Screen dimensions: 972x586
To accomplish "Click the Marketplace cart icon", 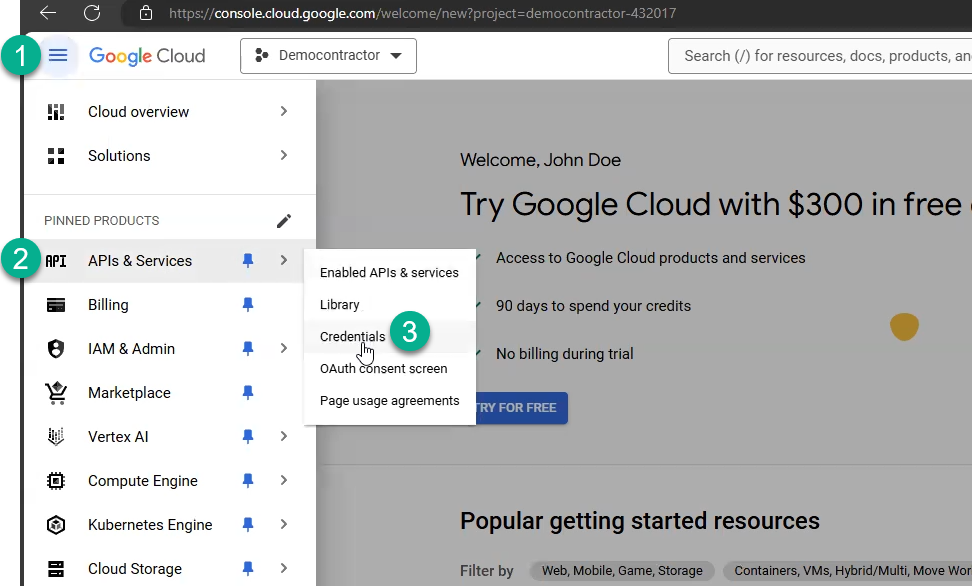I will click(56, 393).
